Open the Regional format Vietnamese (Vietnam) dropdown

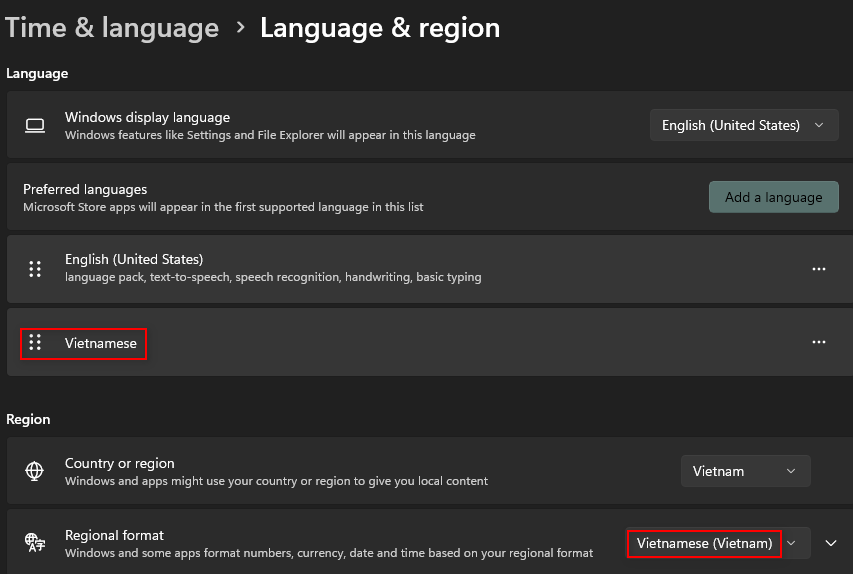point(718,543)
